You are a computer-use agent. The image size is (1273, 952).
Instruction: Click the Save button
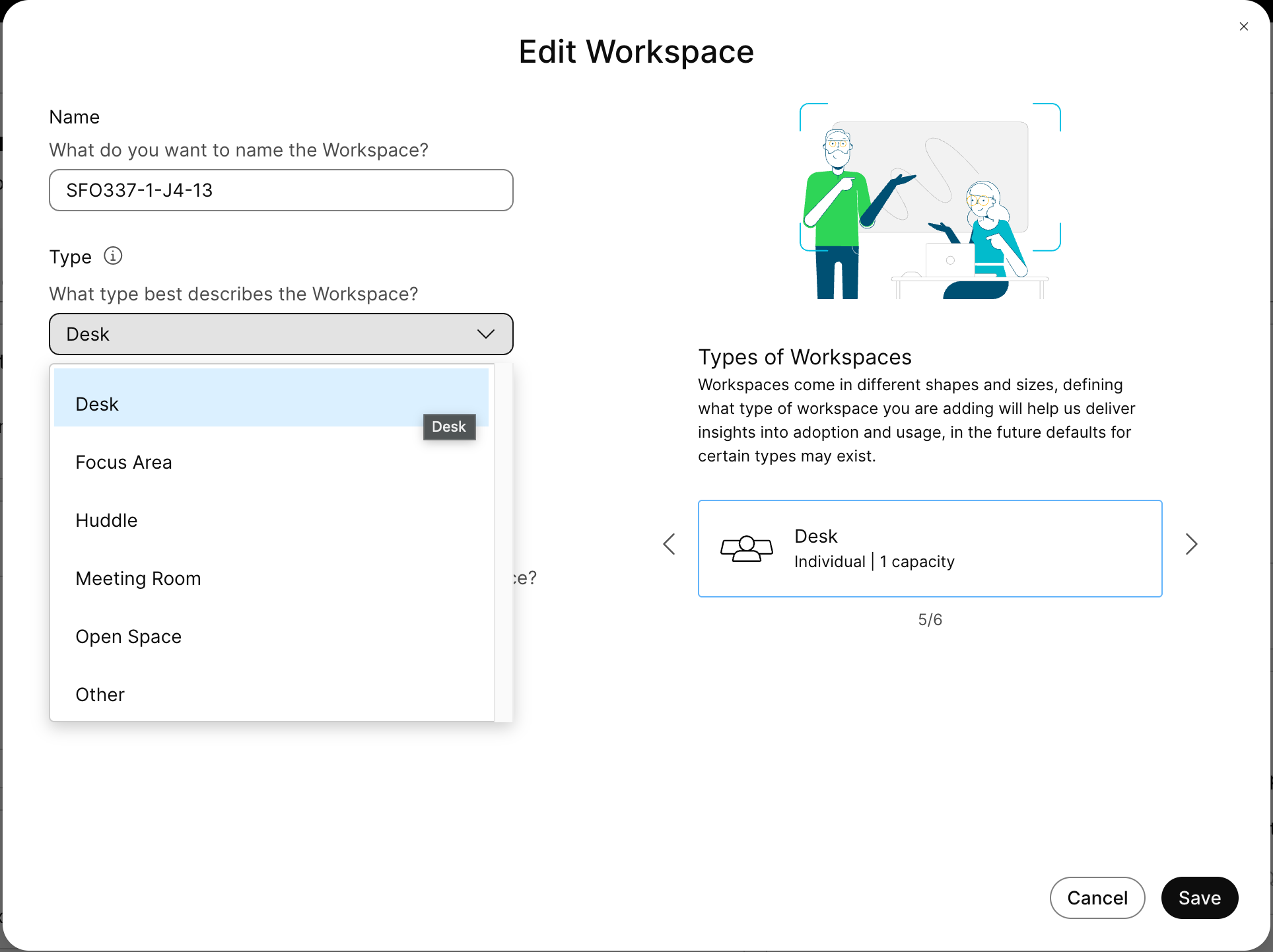pos(1199,898)
